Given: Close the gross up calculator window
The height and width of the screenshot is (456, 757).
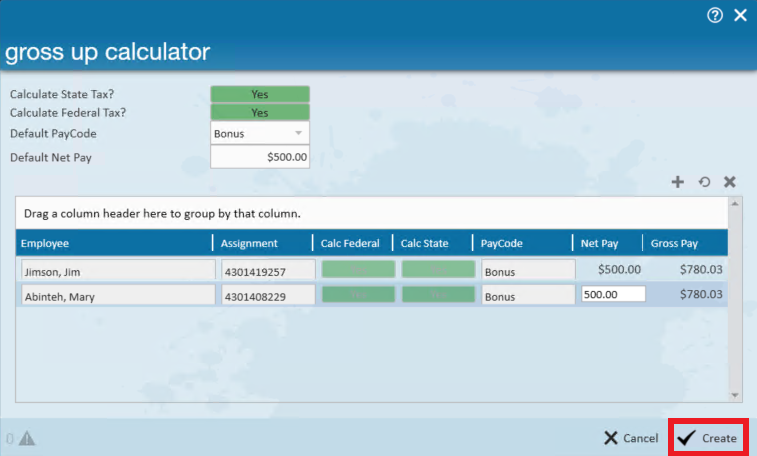Looking at the screenshot, I should 740,15.
